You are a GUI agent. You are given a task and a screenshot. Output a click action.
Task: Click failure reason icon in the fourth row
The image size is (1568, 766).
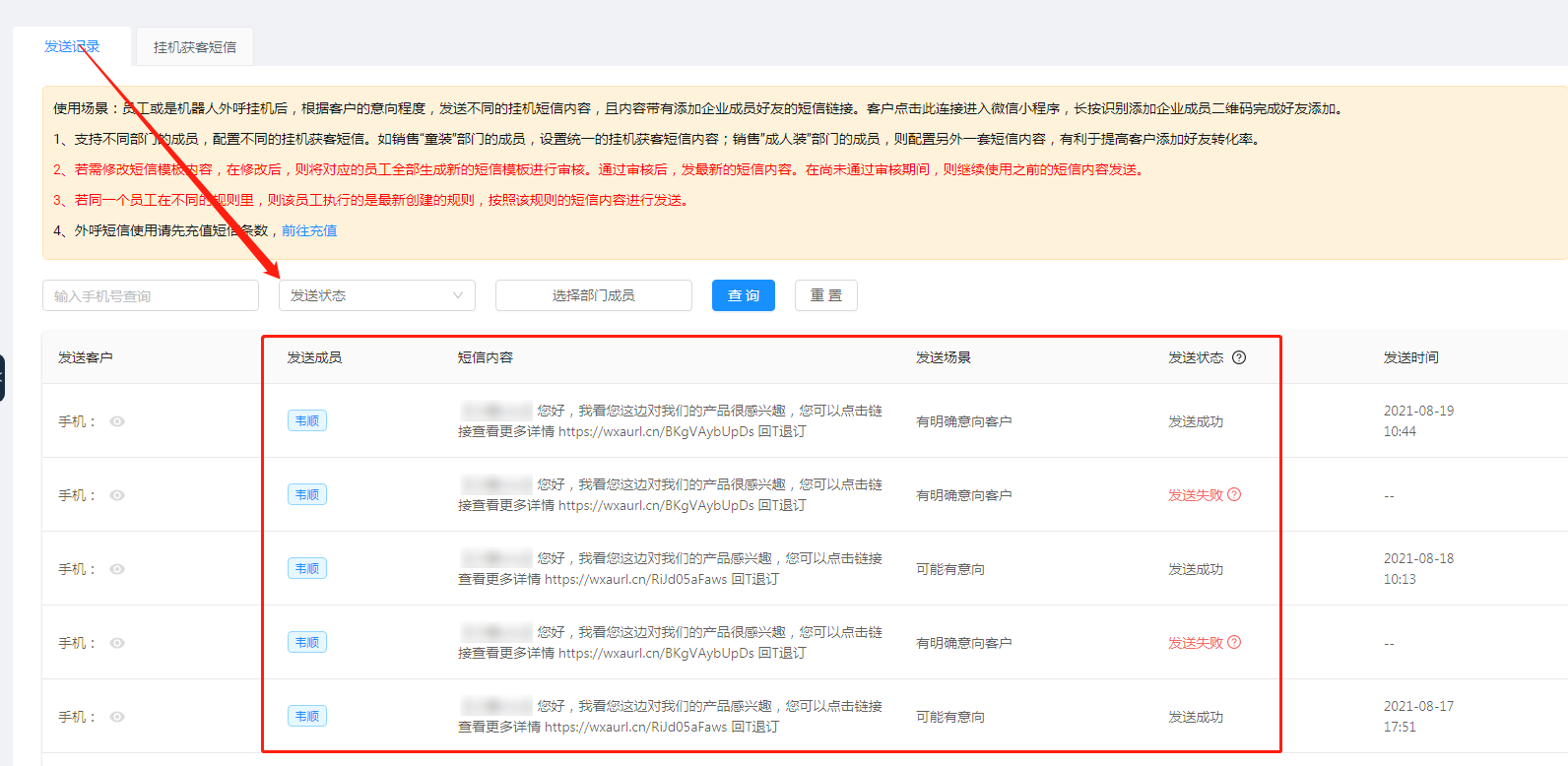tap(1234, 642)
